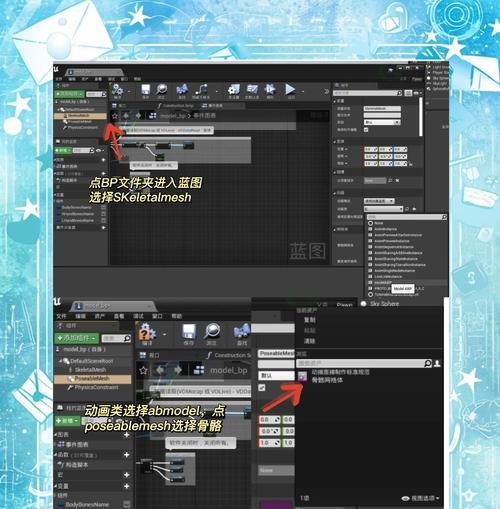Screen dimensions: 500x509
Task: Switch to 视口 tab in lower editor
Action: coord(150,355)
